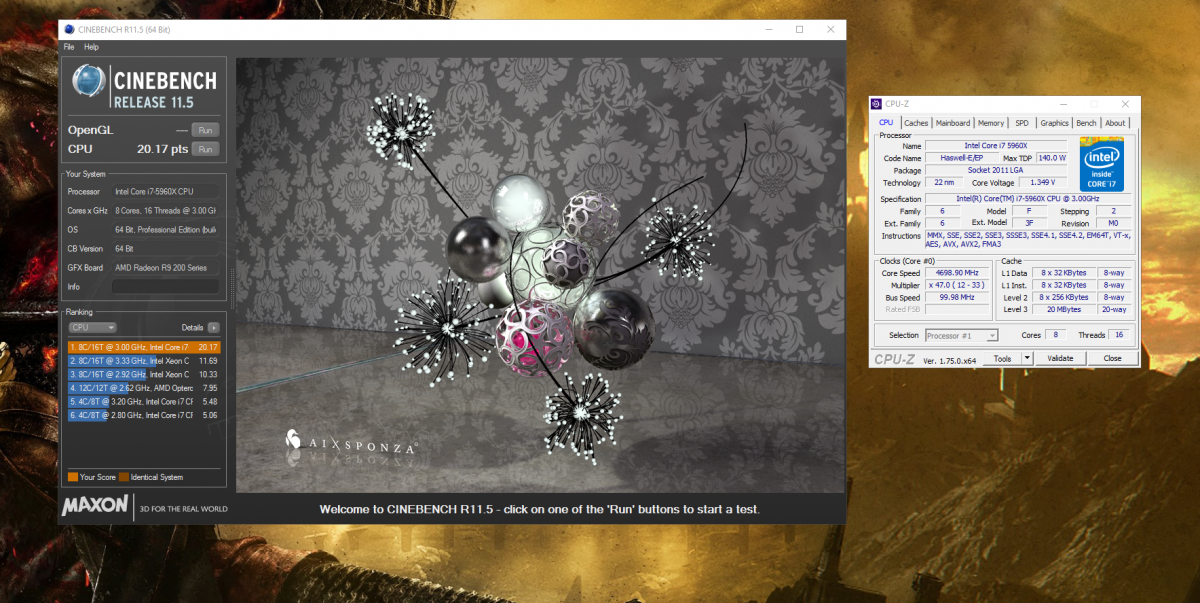This screenshot has height=603, width=1200.
Task: Click the Core Voltage value 1.349 V
Action: [x=1043, y=183]
